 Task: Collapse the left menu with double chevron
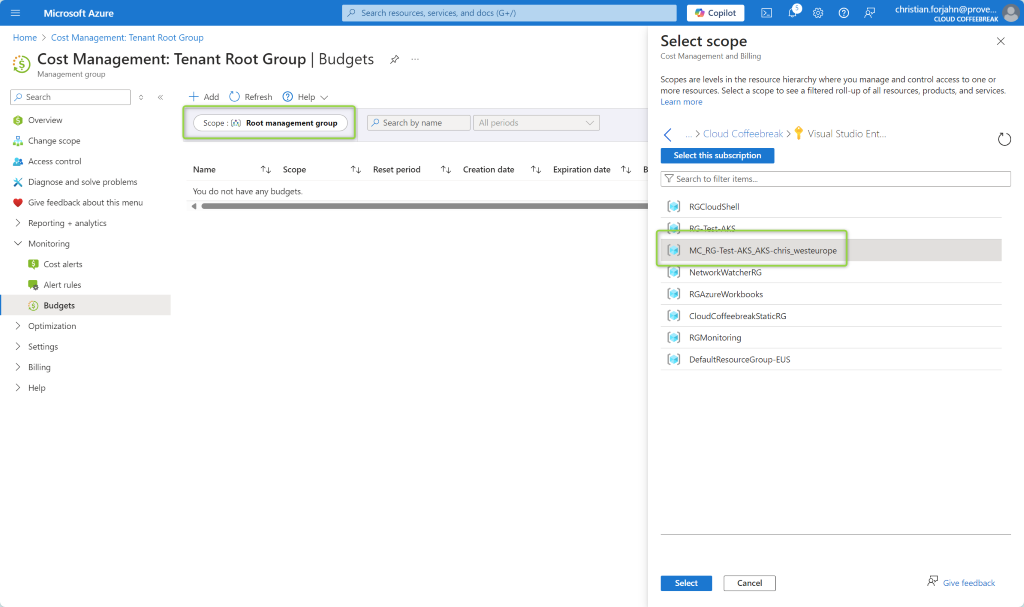(160, 97)
